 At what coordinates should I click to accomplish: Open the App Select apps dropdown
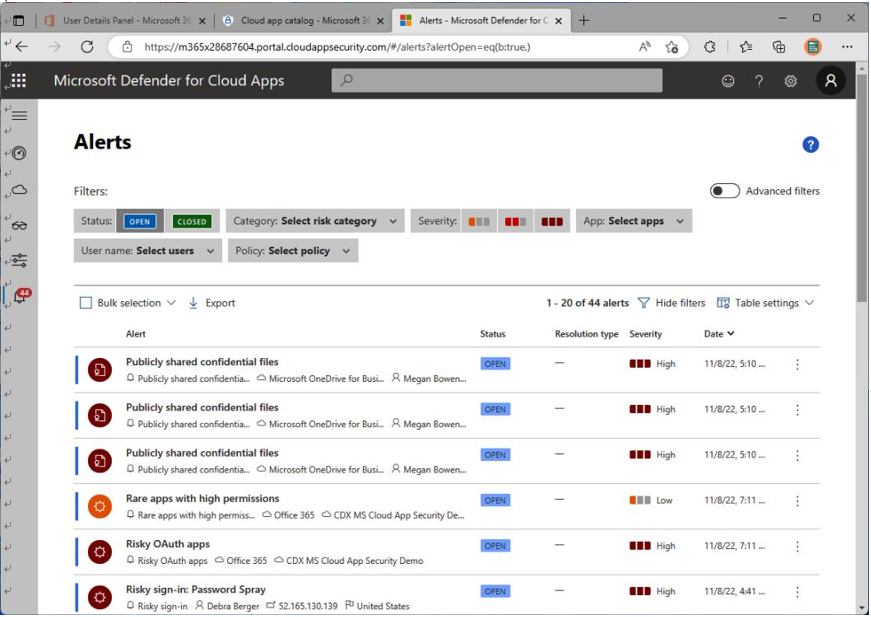click(x=634, y=221)
